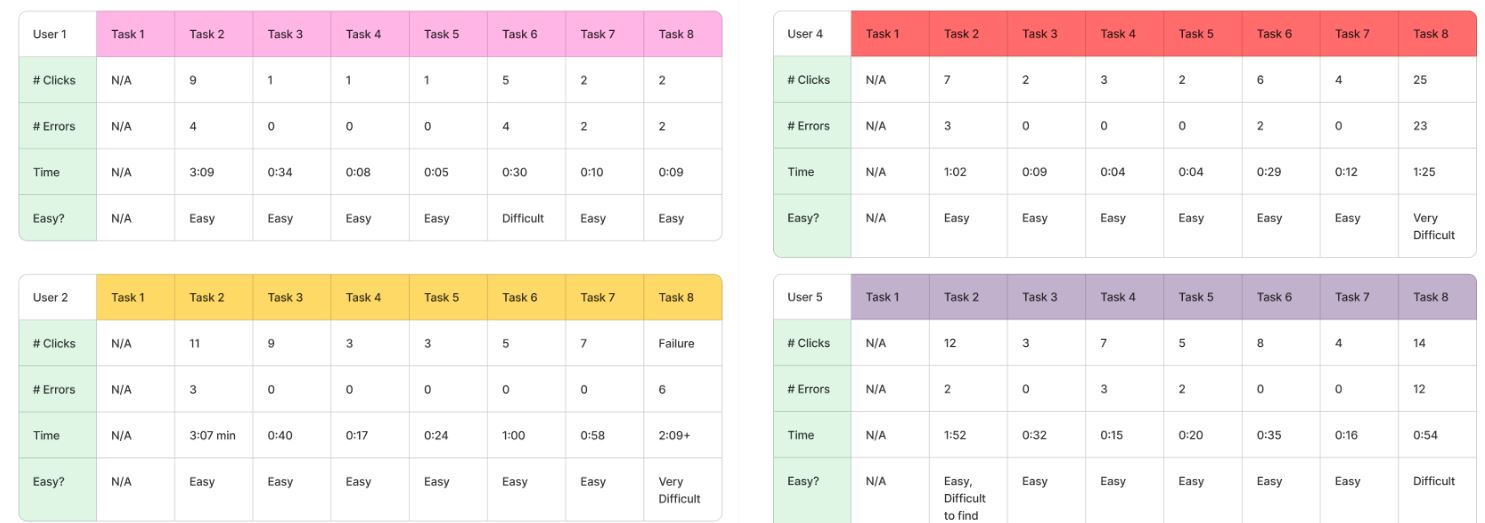
Task: Click the 'Failure' cell in User 2 table
Action: 676,343
